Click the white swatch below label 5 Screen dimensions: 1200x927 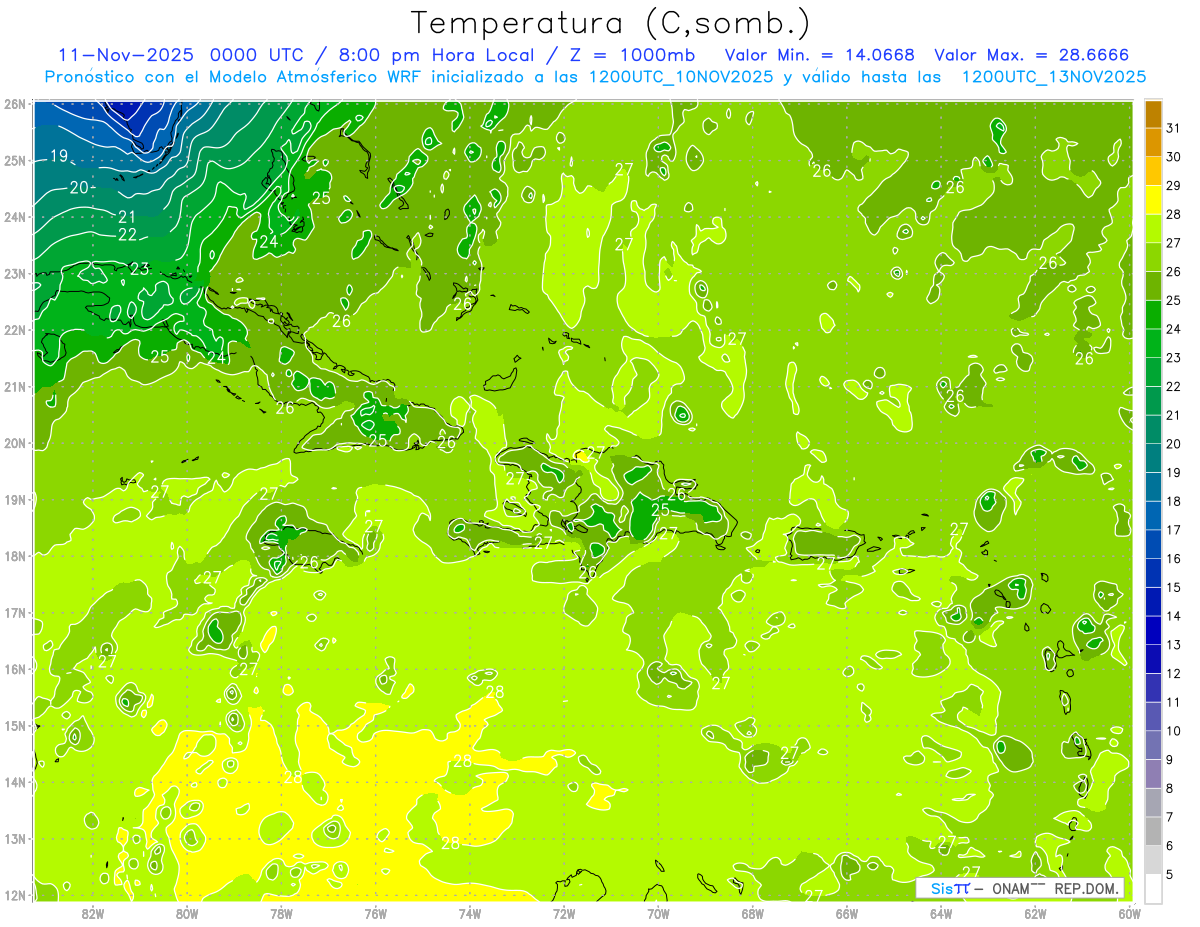pyautogui.click(x=1154, y=888)
